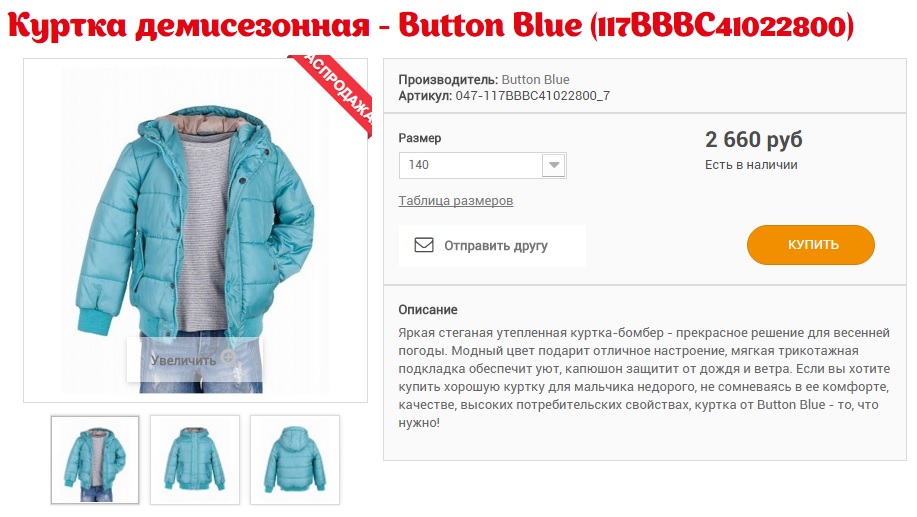The image size is (917, 517).
Task: Click the envelope icon beside Отправить другу
Action: point(424,245)
